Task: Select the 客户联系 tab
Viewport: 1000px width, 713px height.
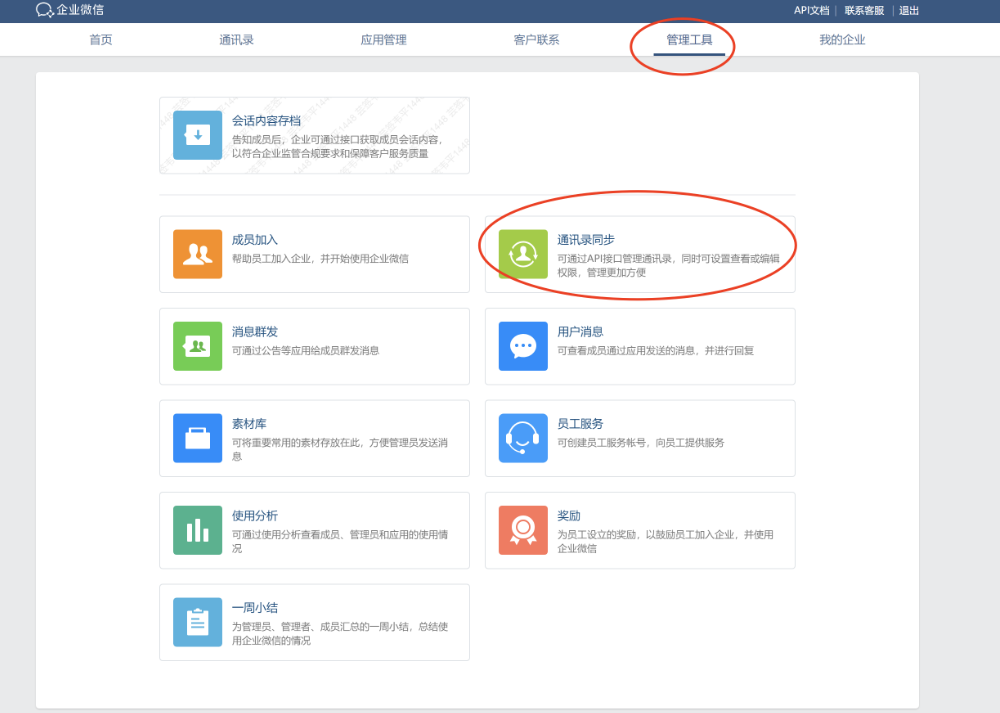Action: coord(536,40)
